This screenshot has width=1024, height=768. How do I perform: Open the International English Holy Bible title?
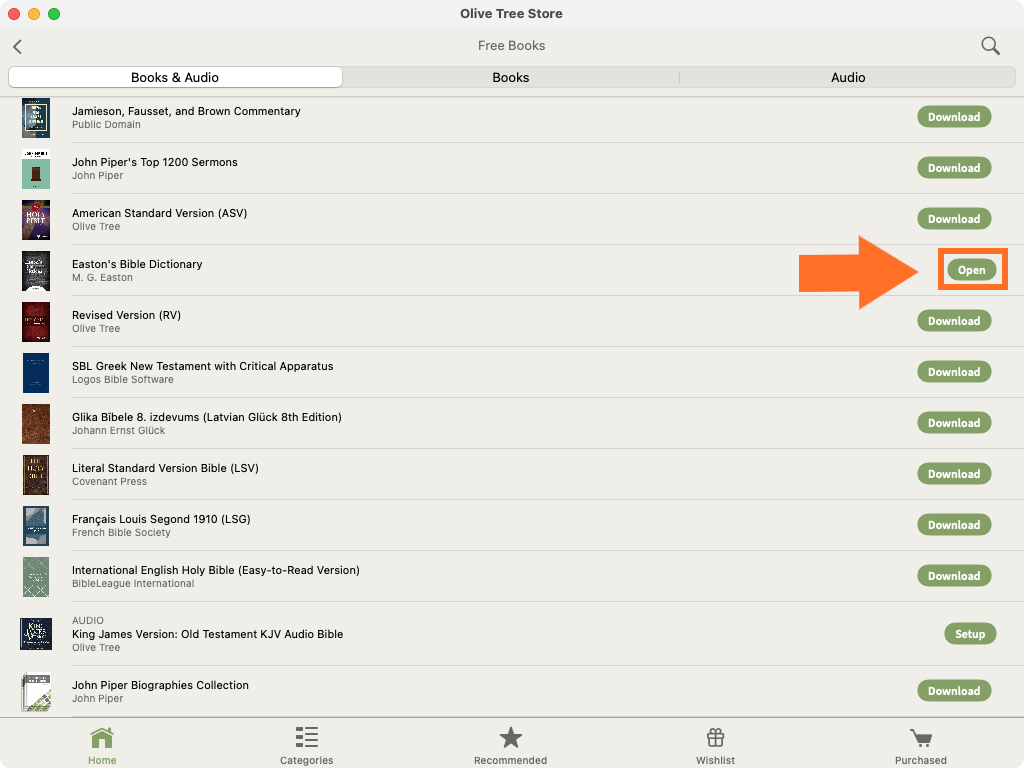click(216, 569)
